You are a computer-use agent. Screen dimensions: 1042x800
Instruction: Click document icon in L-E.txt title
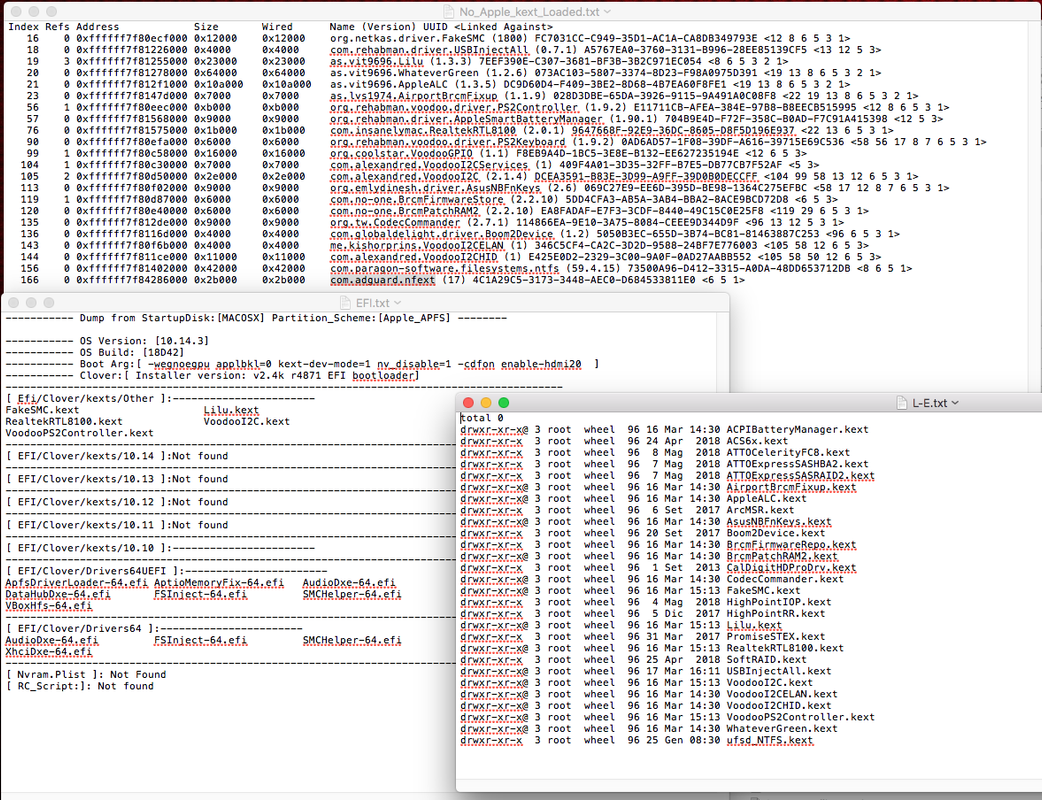point(902,403)
